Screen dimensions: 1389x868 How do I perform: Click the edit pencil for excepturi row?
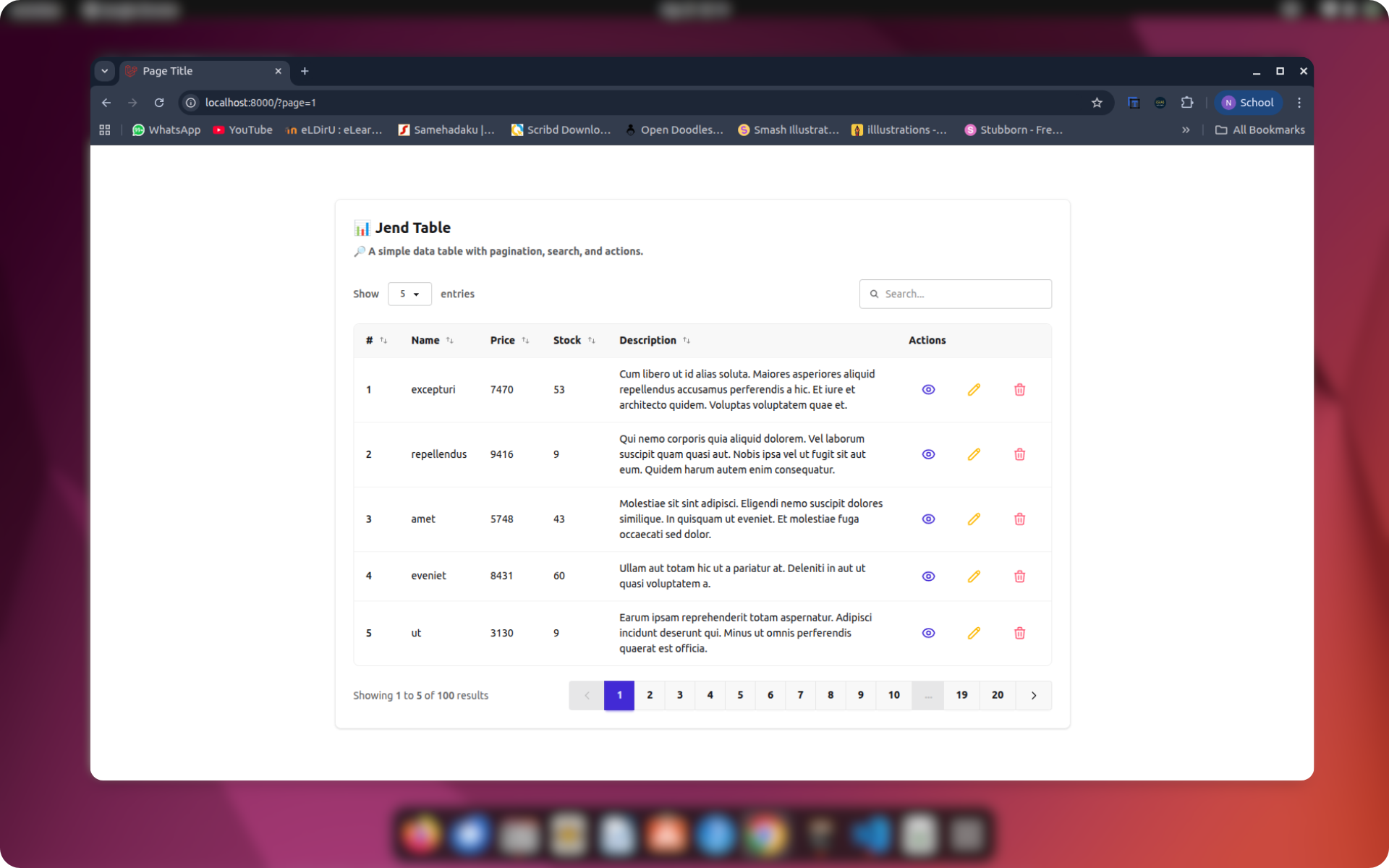[x=974, y=390]
